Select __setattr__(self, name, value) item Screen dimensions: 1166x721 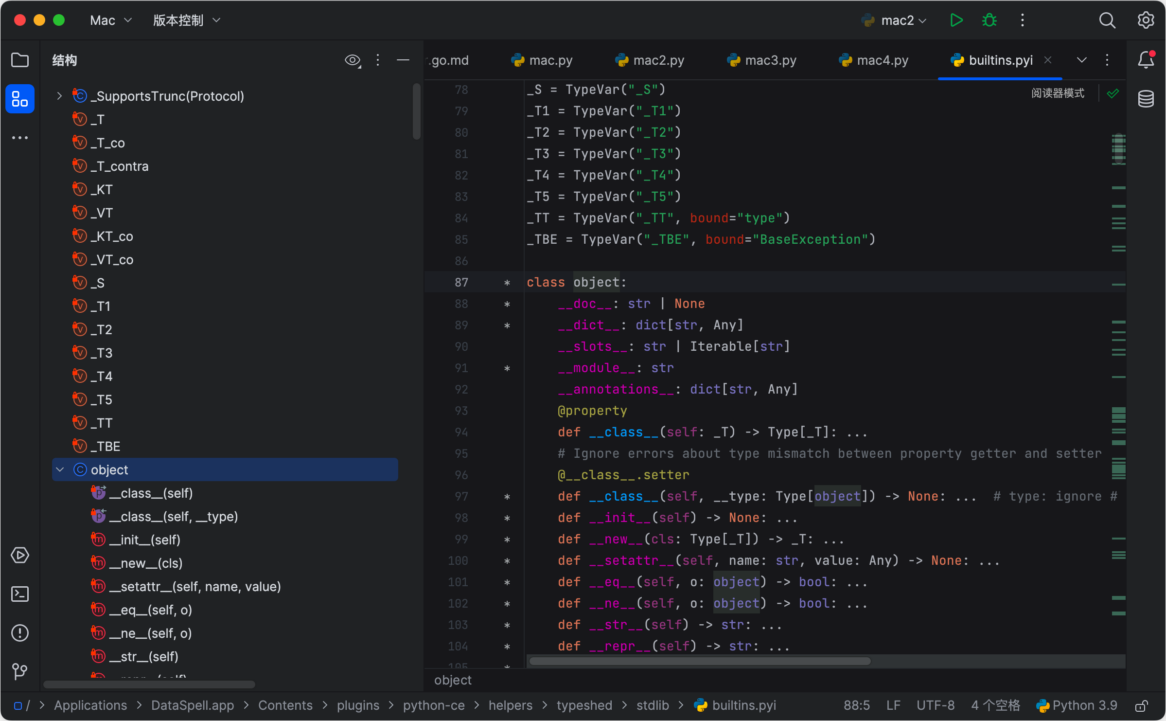[x=195, y=586]
